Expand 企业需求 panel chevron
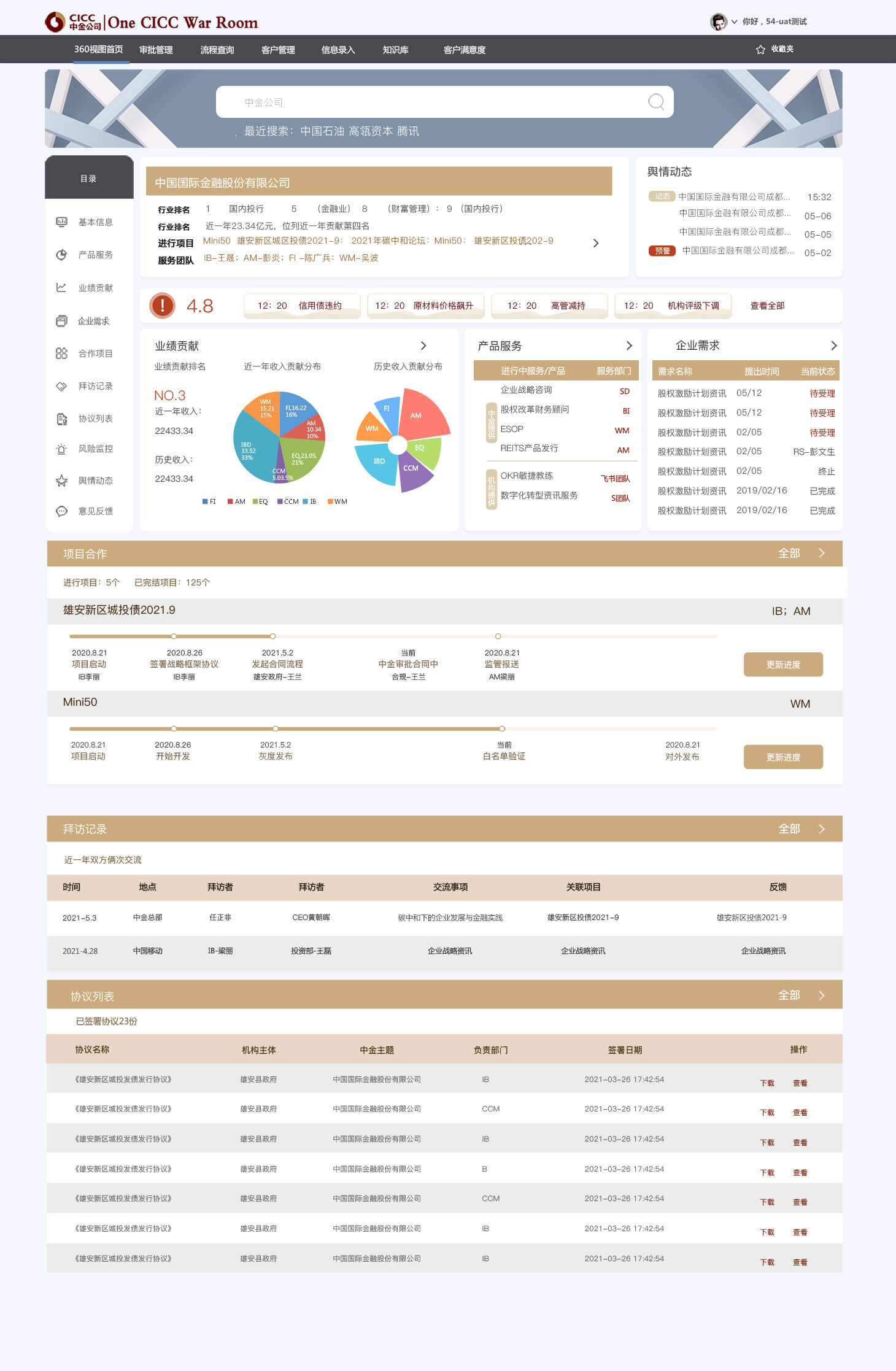 coord(833,346)
